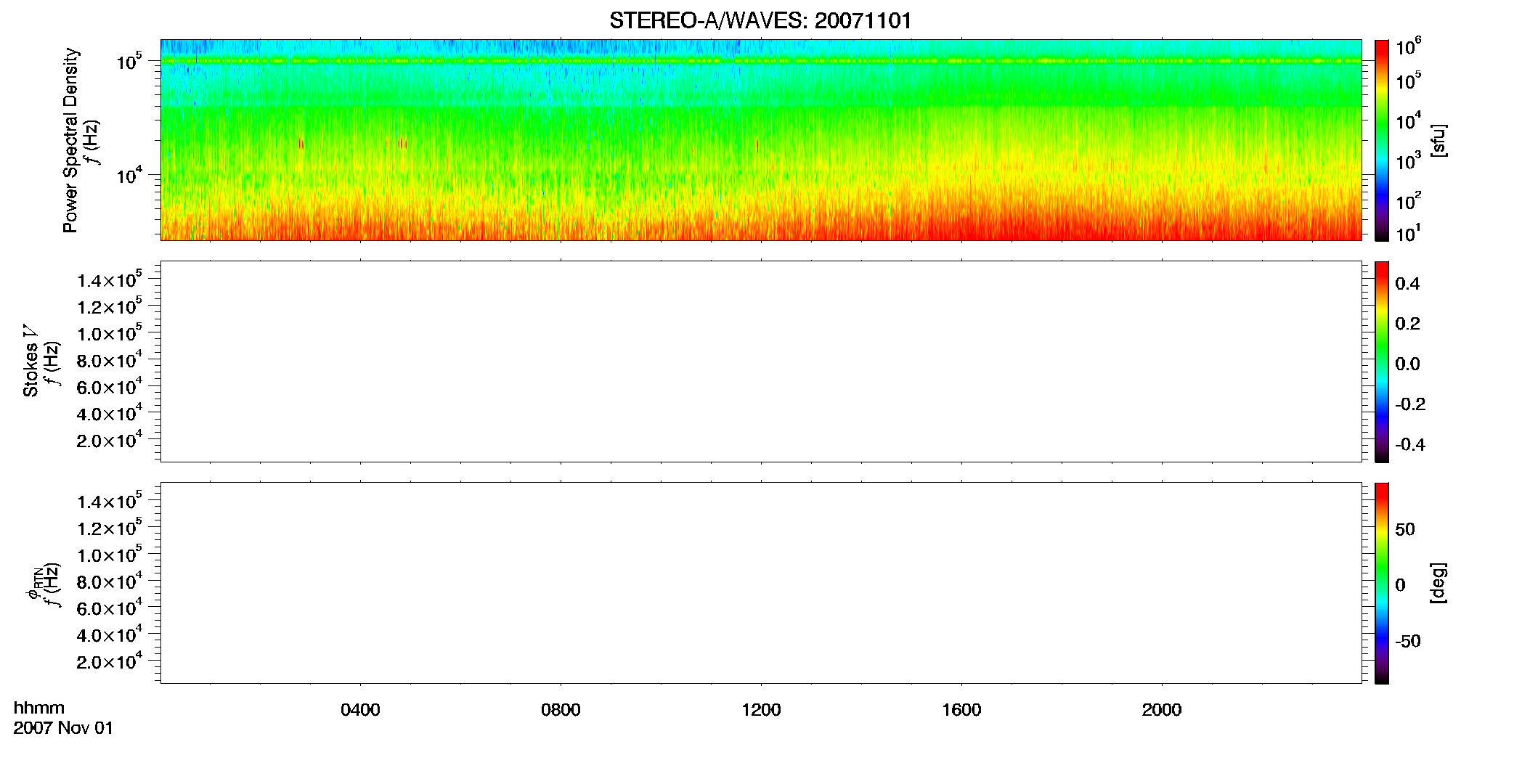Click the phi RTN axis label

(34, 583)
